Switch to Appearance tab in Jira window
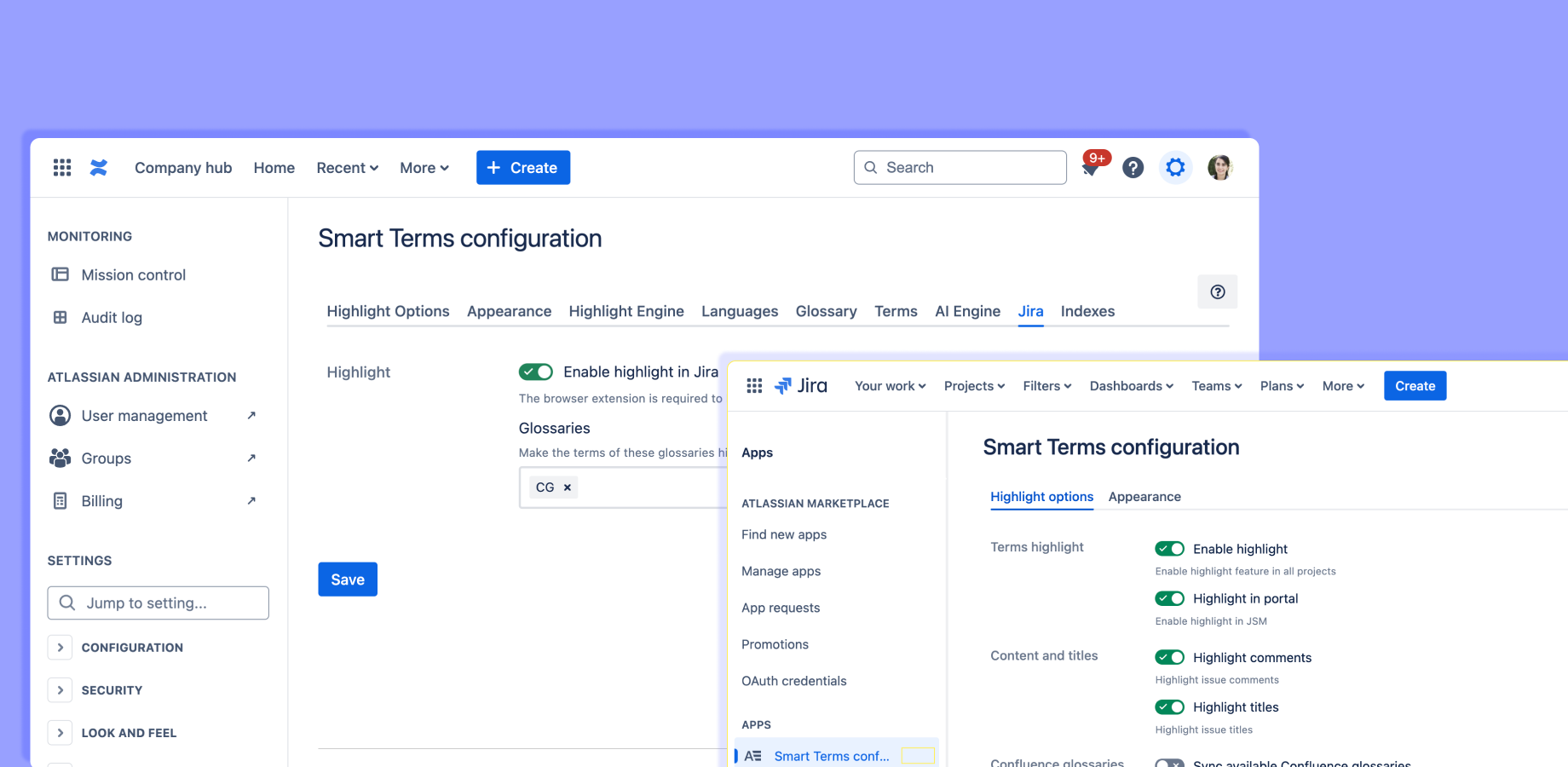The width and height of the screenshot is (1568, 767). 1144,497
